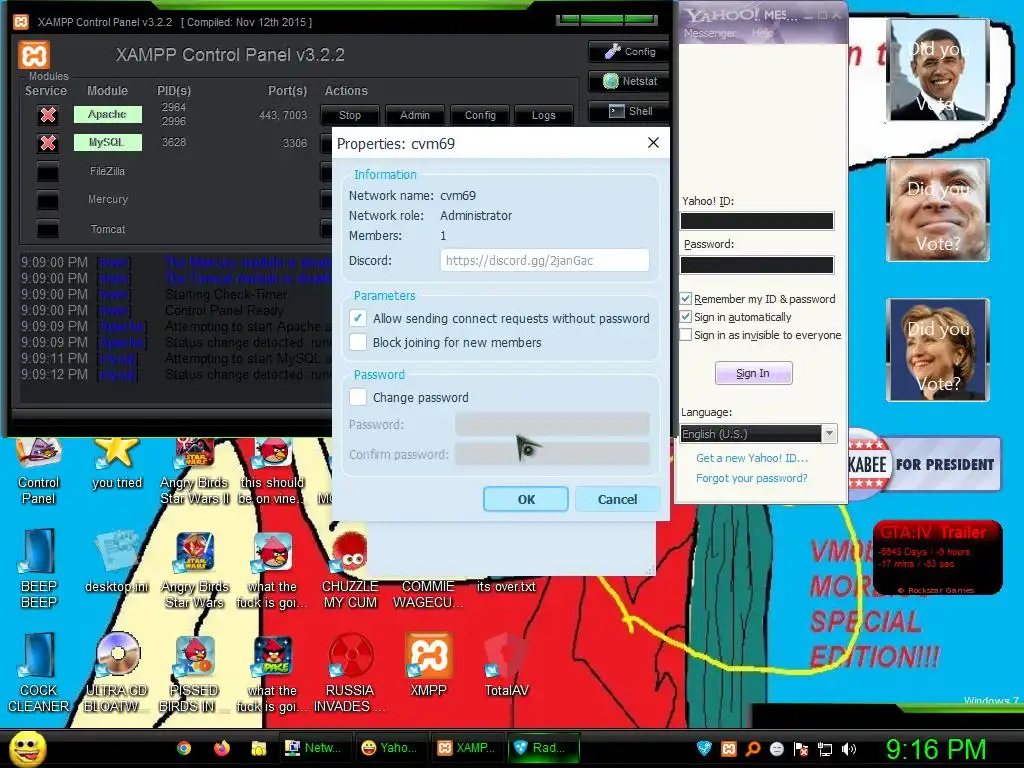Open Angry Birds Star Wars desktop icon
Screen dimensions: 1024x768
pos(195,570)
